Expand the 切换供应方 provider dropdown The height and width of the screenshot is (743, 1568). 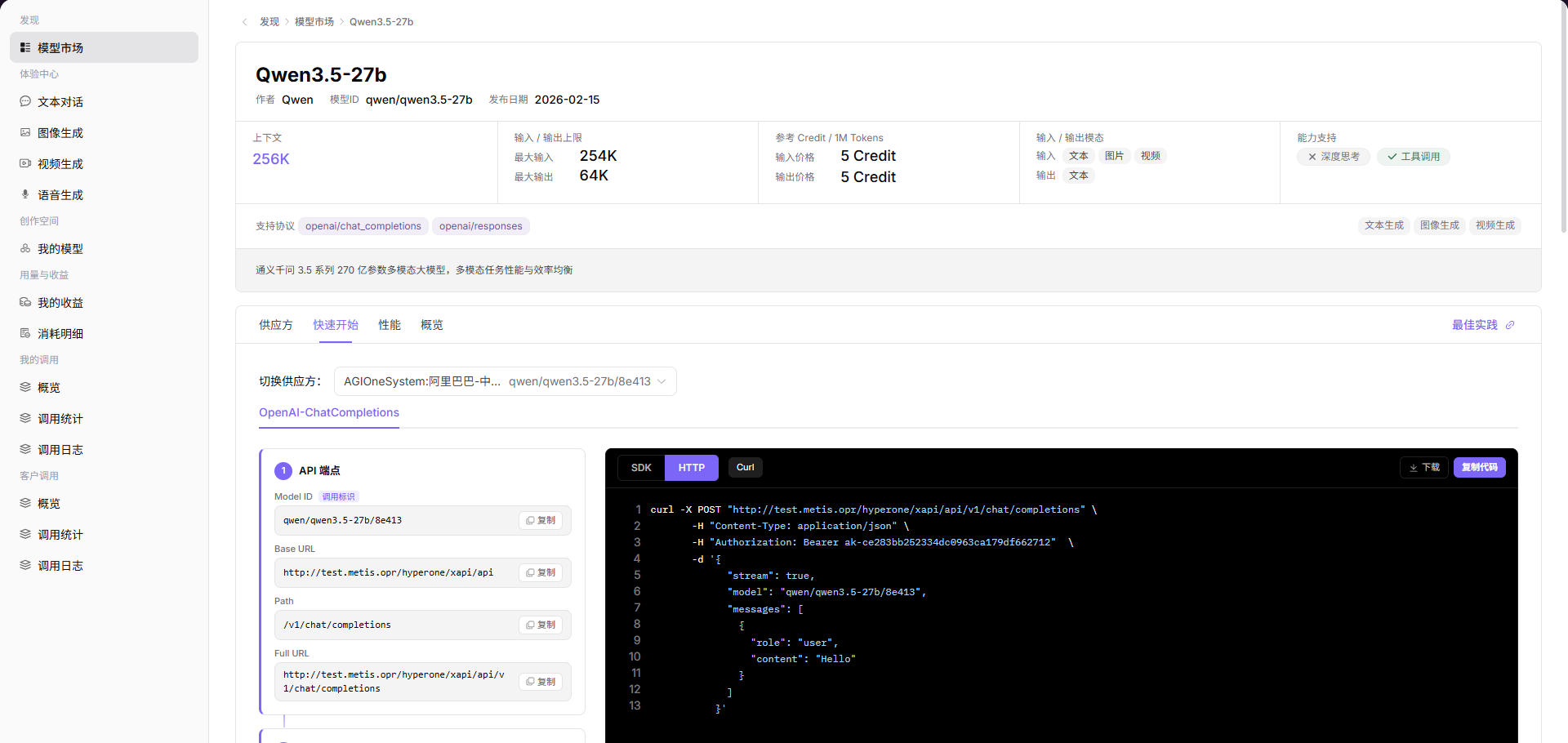[x=505, y=381]
